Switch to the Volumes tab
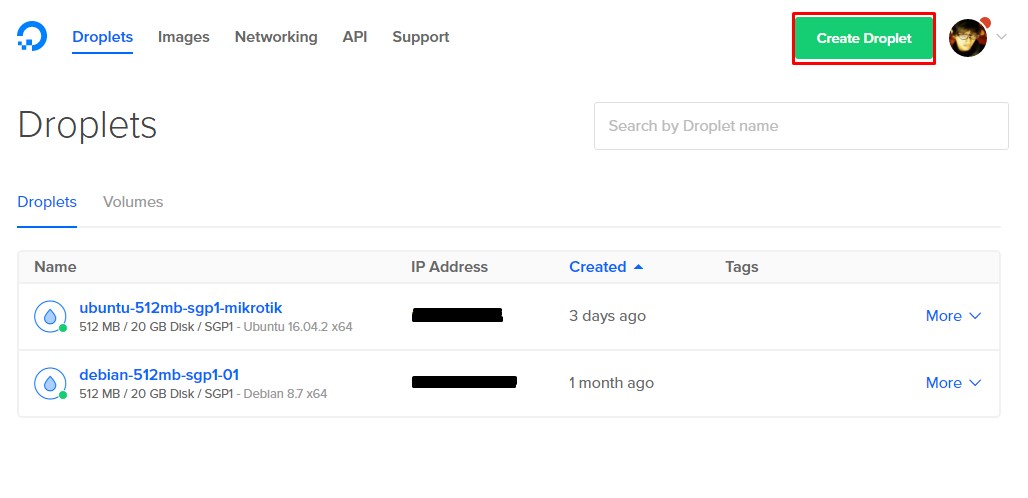Image resolution: width=1028 pixels, height=498 pixels. (x=133, y=202)
